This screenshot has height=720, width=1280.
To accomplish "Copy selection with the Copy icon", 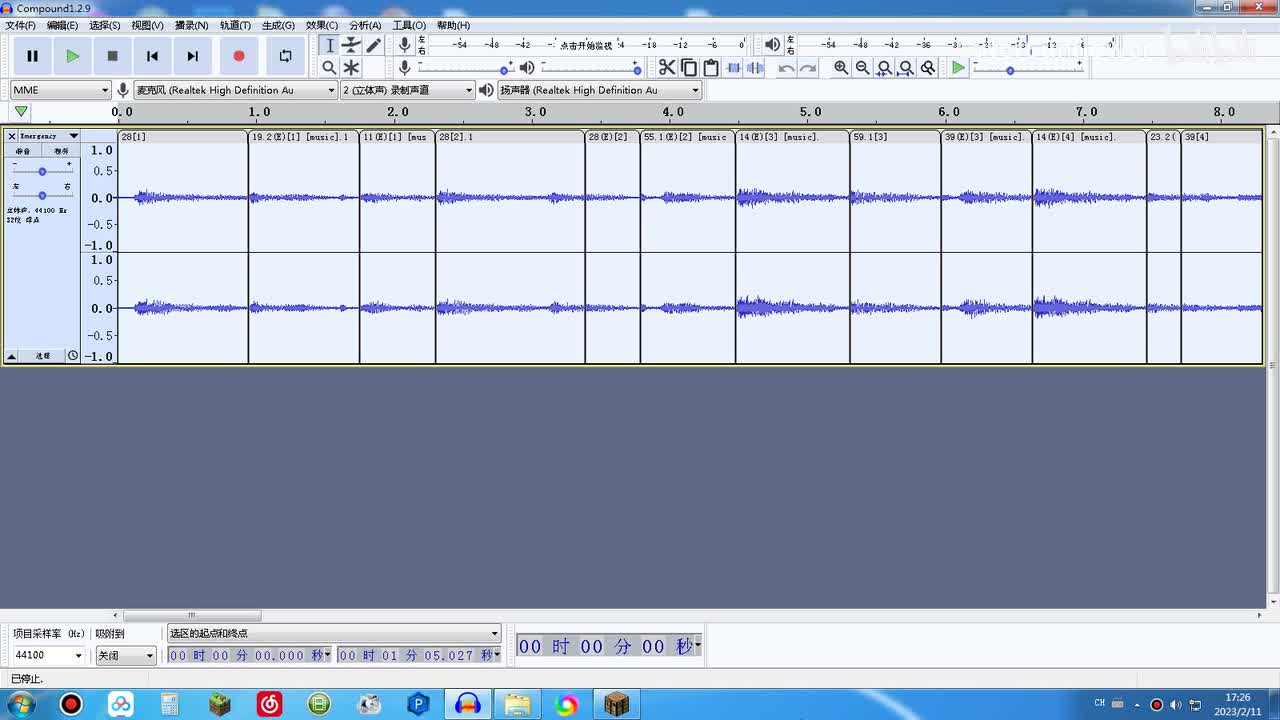I will pyautogui.click(x=689, y=67).
